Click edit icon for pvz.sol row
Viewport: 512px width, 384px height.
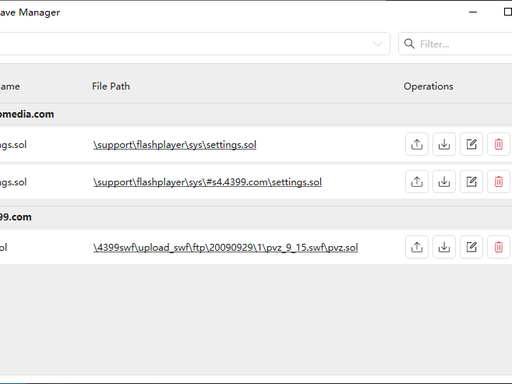click(471, 247)
